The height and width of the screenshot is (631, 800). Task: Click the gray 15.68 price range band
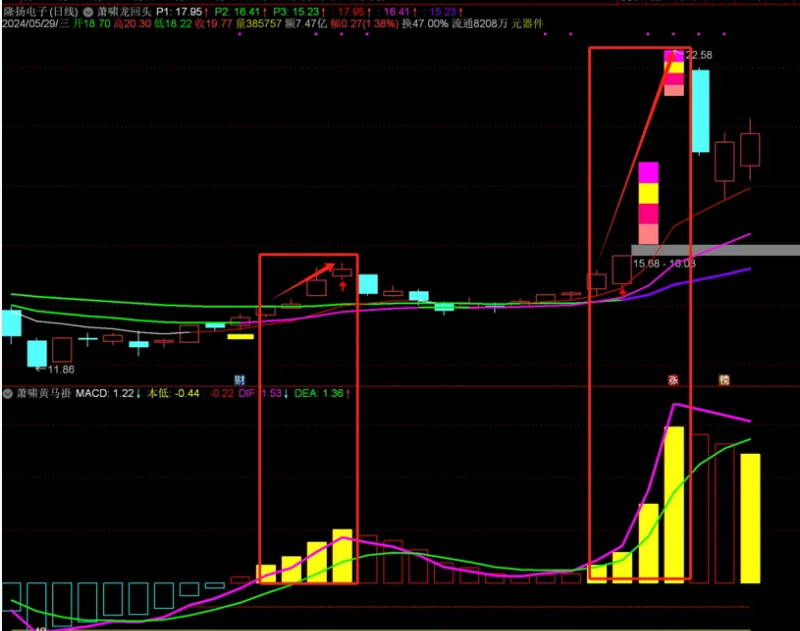pos(715,250)
